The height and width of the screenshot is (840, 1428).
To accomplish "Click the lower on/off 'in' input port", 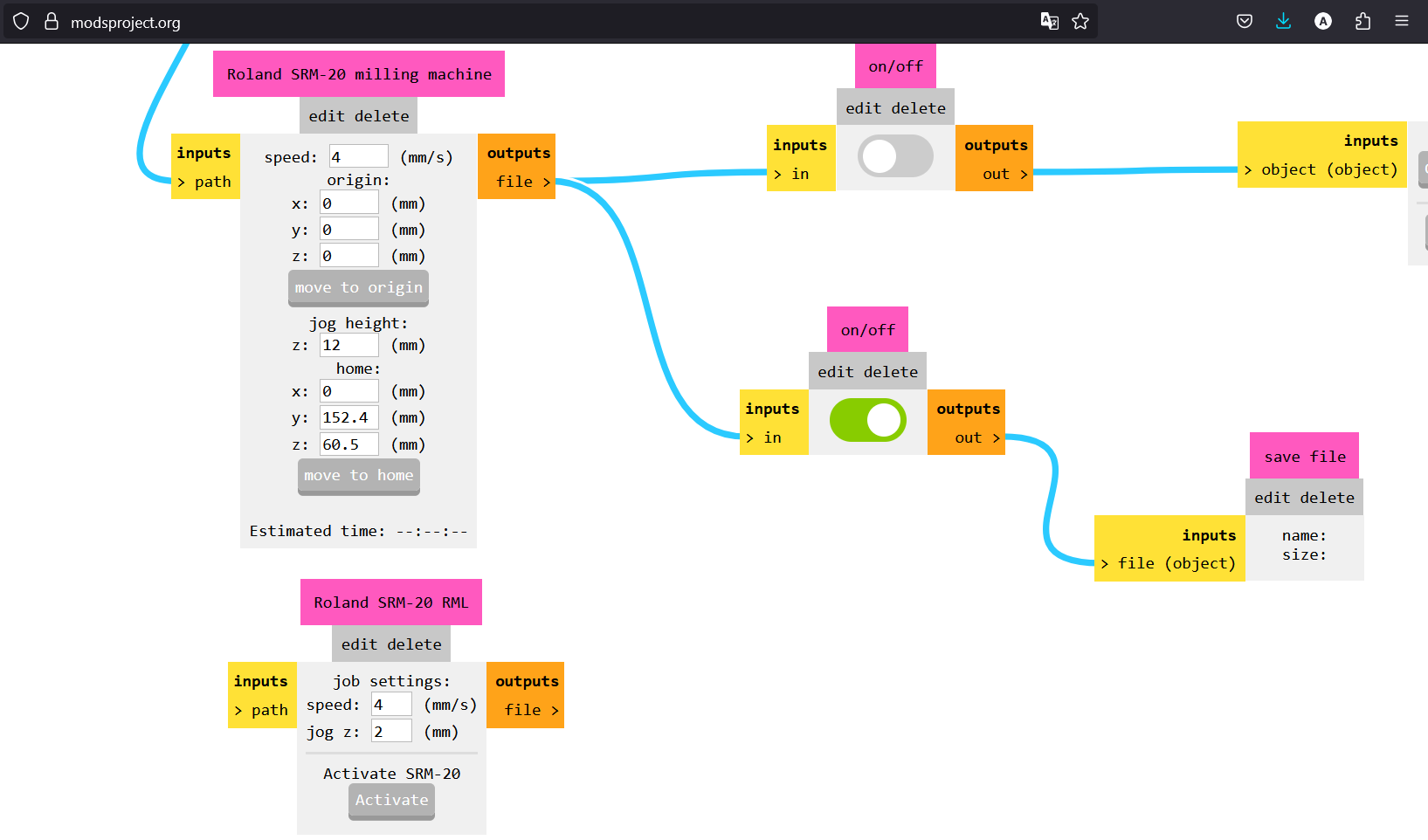I will tap(764, 437).
